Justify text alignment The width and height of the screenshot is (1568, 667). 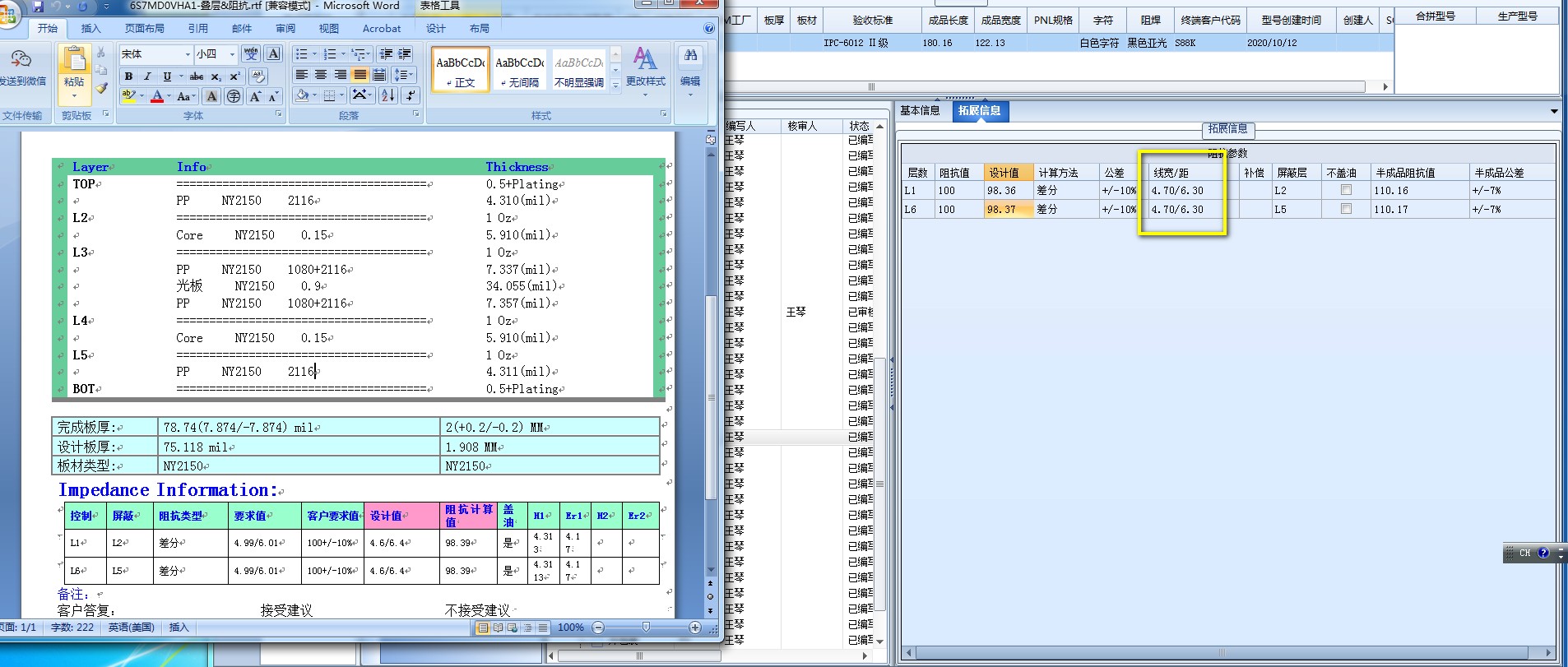(x=360, y=75)
